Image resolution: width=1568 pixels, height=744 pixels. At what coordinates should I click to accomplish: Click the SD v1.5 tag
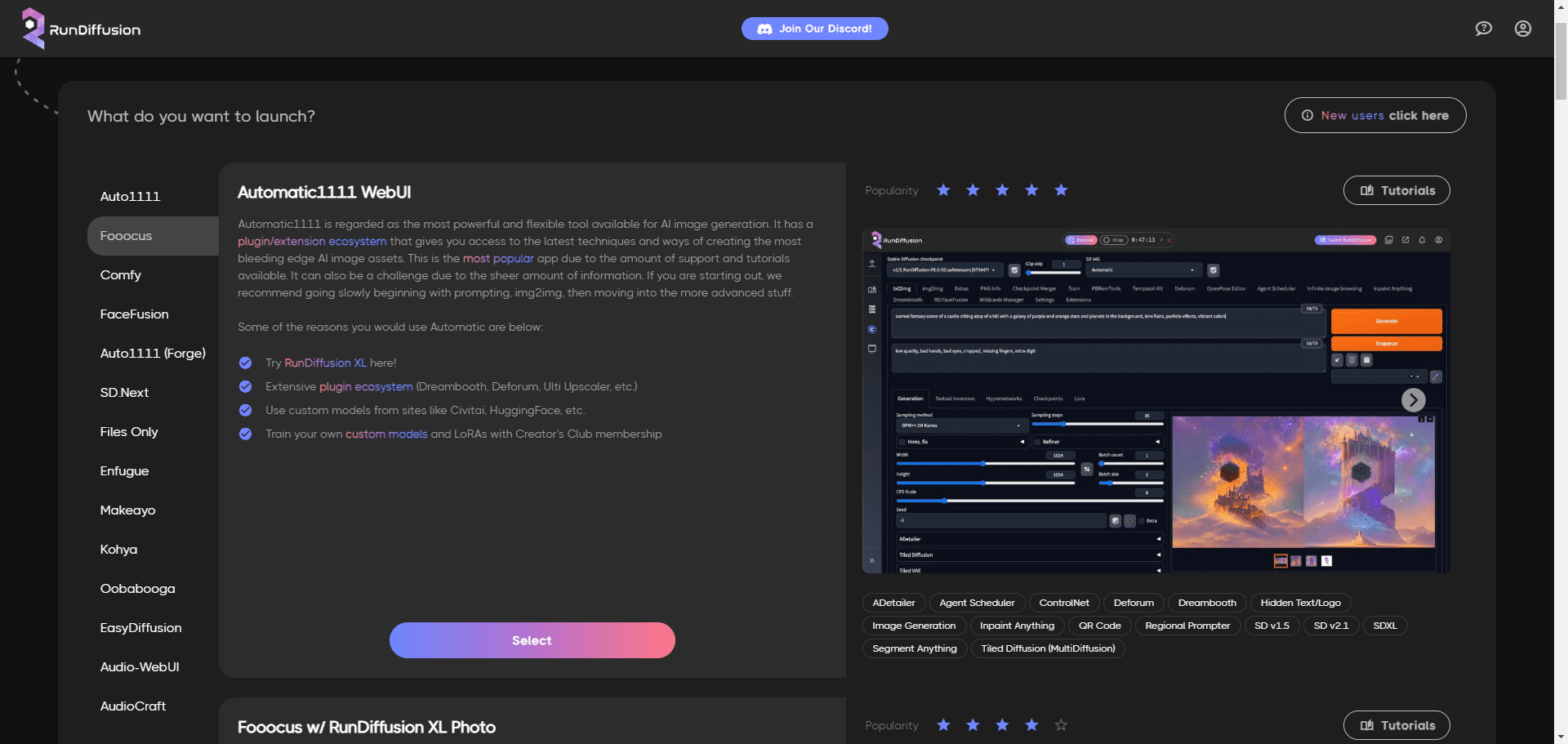coord(1272,626)
